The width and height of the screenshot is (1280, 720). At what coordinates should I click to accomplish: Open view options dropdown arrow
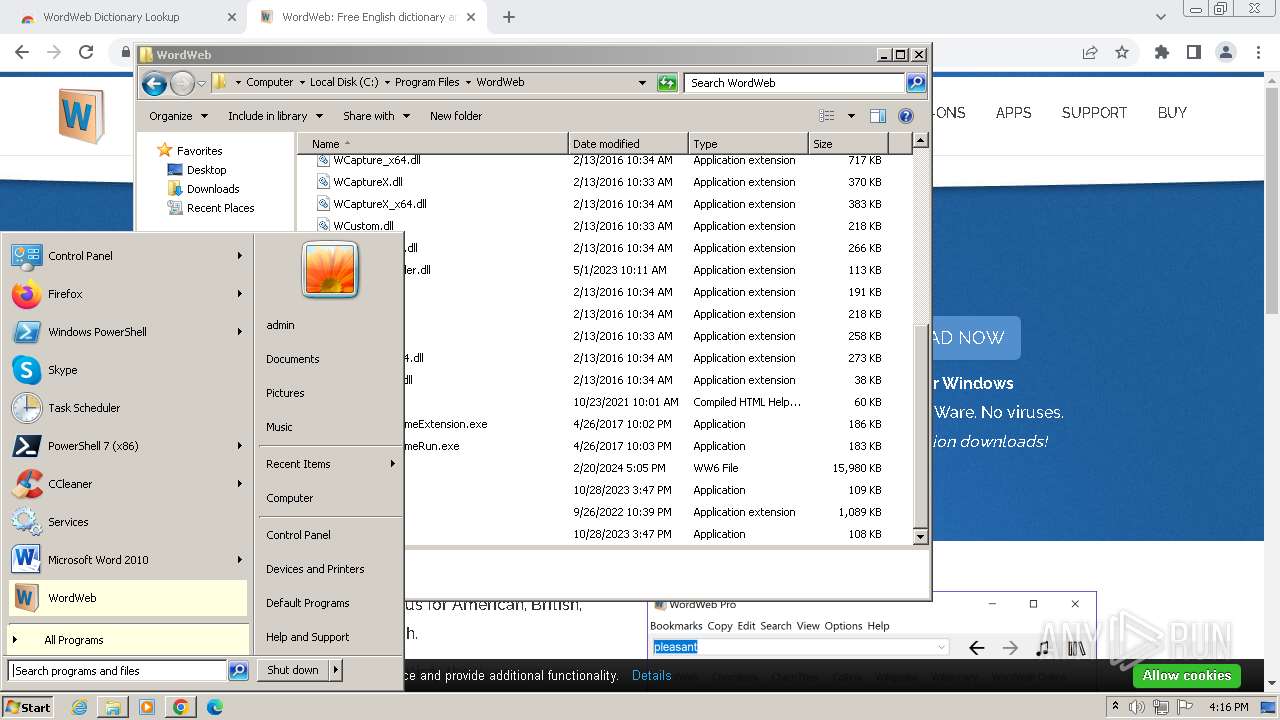[x=851, y=116]
